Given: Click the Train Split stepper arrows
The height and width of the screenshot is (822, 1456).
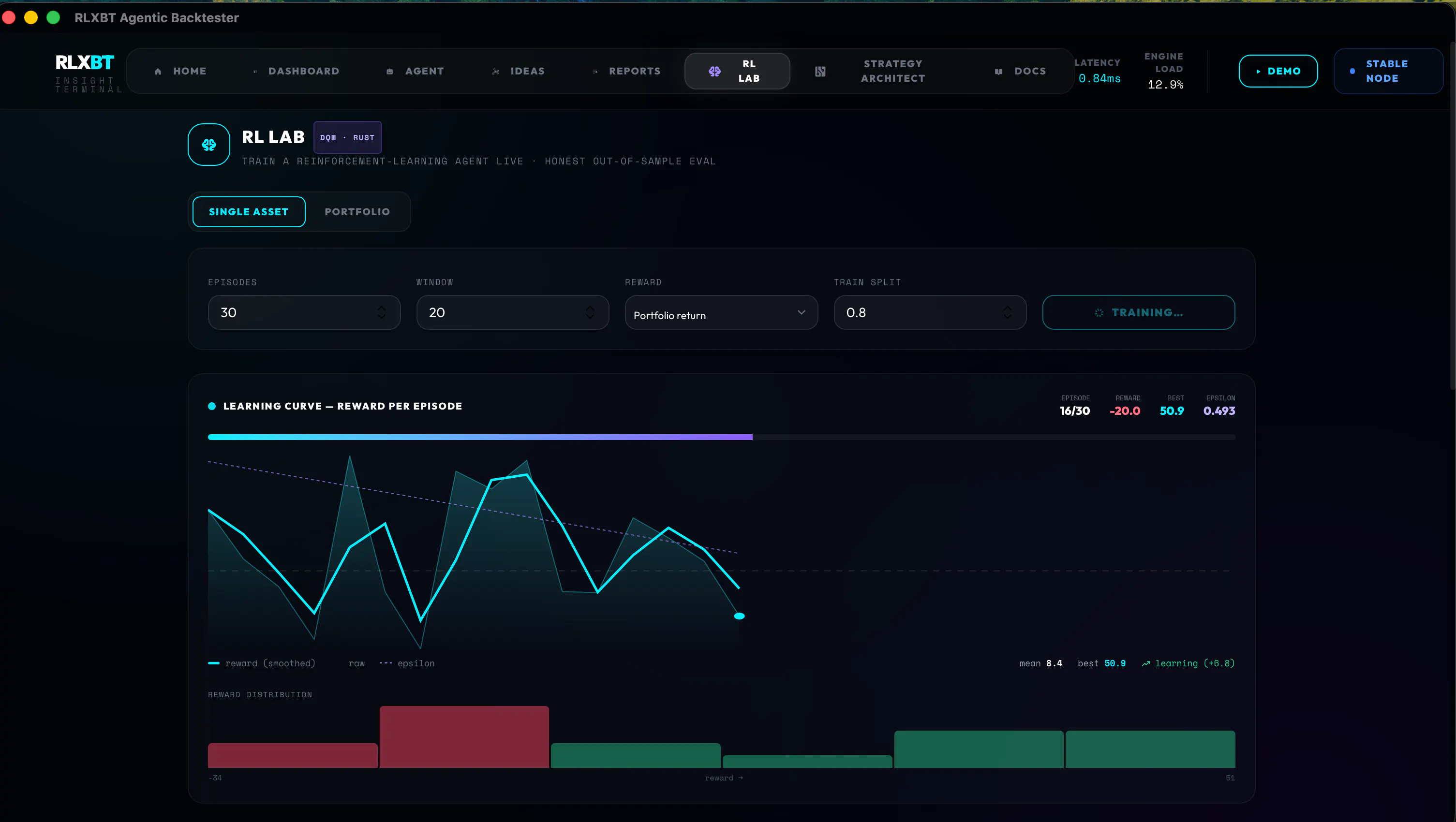Looking at the screenshot, I should point(1007,312).
